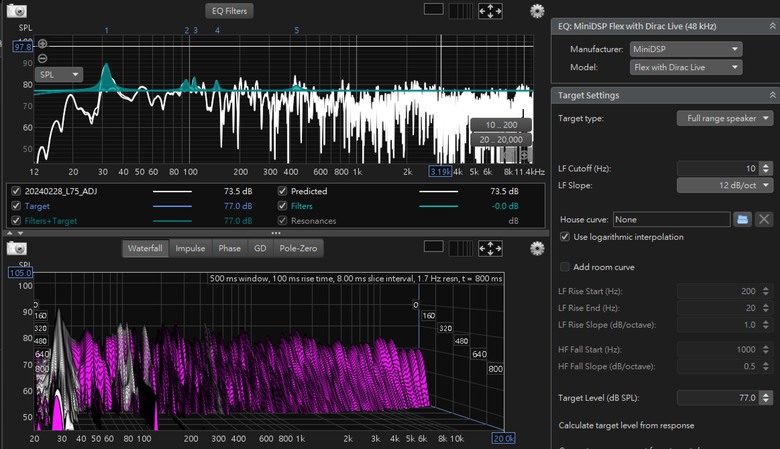780x449 pixels.
Task: Open the Model dropdown showing Flex with Dirac Live
Action: (686, 67)
